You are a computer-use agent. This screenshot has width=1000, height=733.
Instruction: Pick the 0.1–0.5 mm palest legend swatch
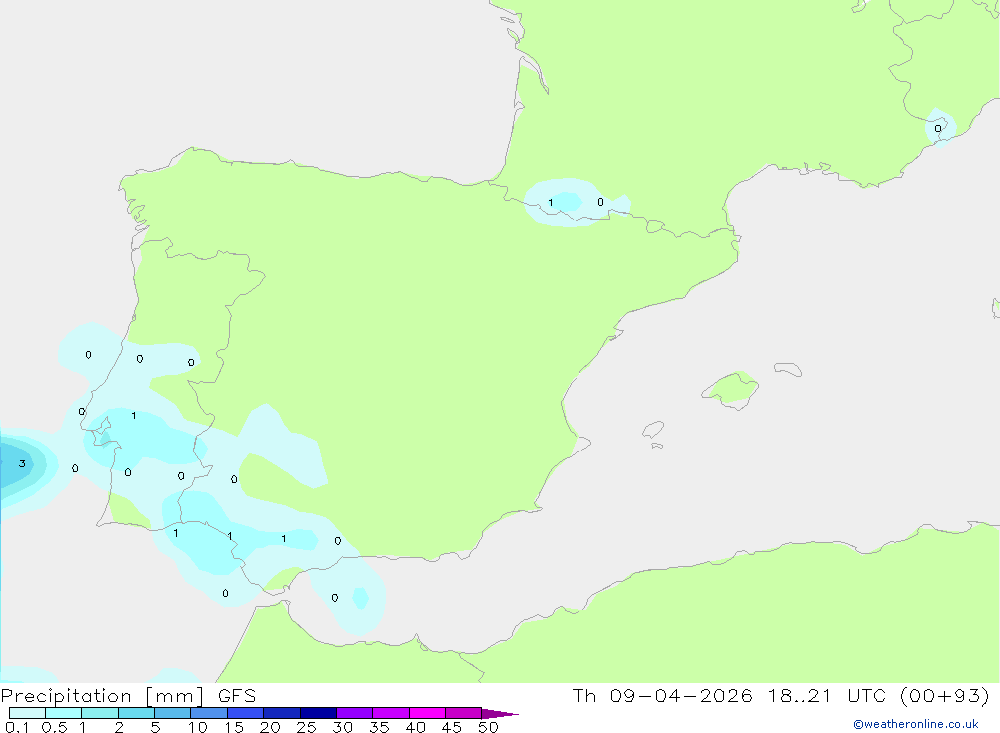(27, 713)
